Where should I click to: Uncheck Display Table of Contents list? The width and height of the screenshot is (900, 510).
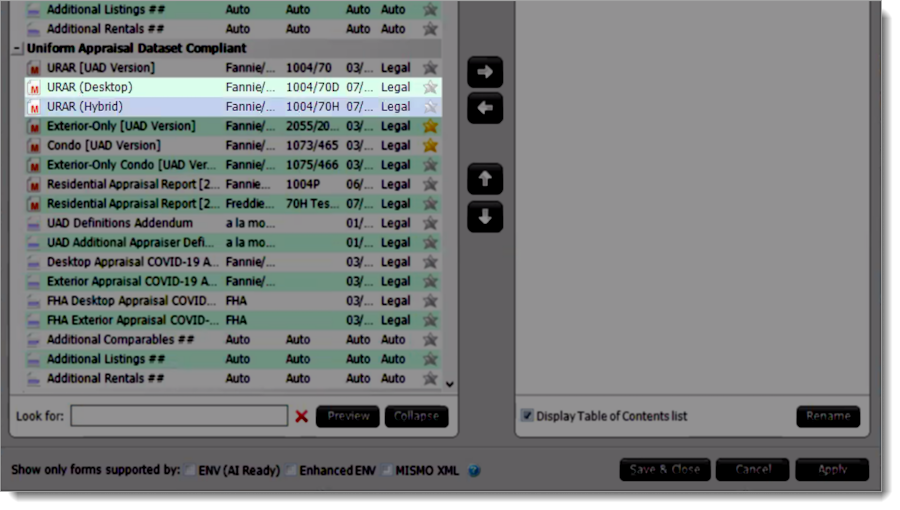[x=527, y=415]
